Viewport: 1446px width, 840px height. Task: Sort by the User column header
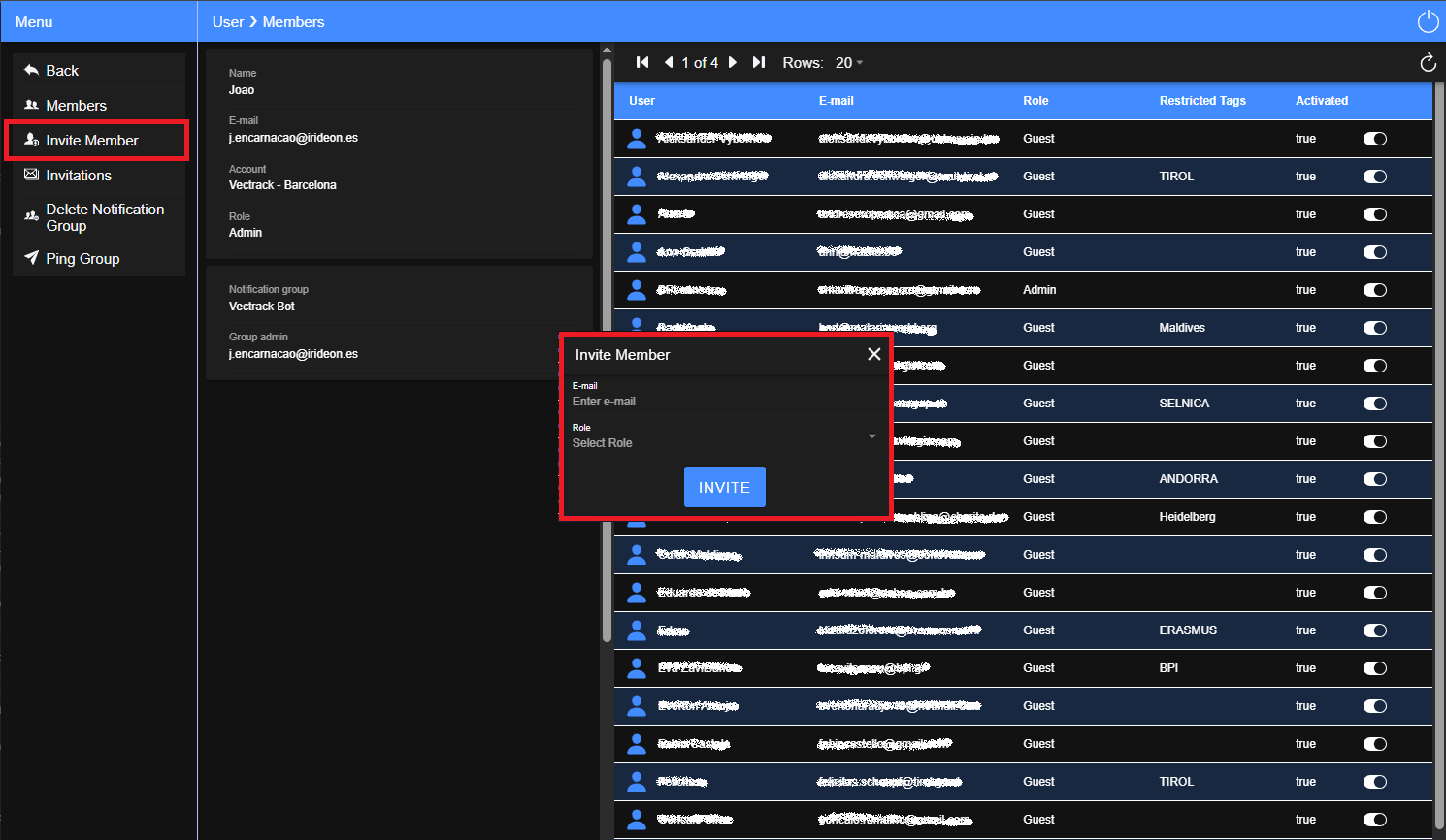tap(641, 101)
